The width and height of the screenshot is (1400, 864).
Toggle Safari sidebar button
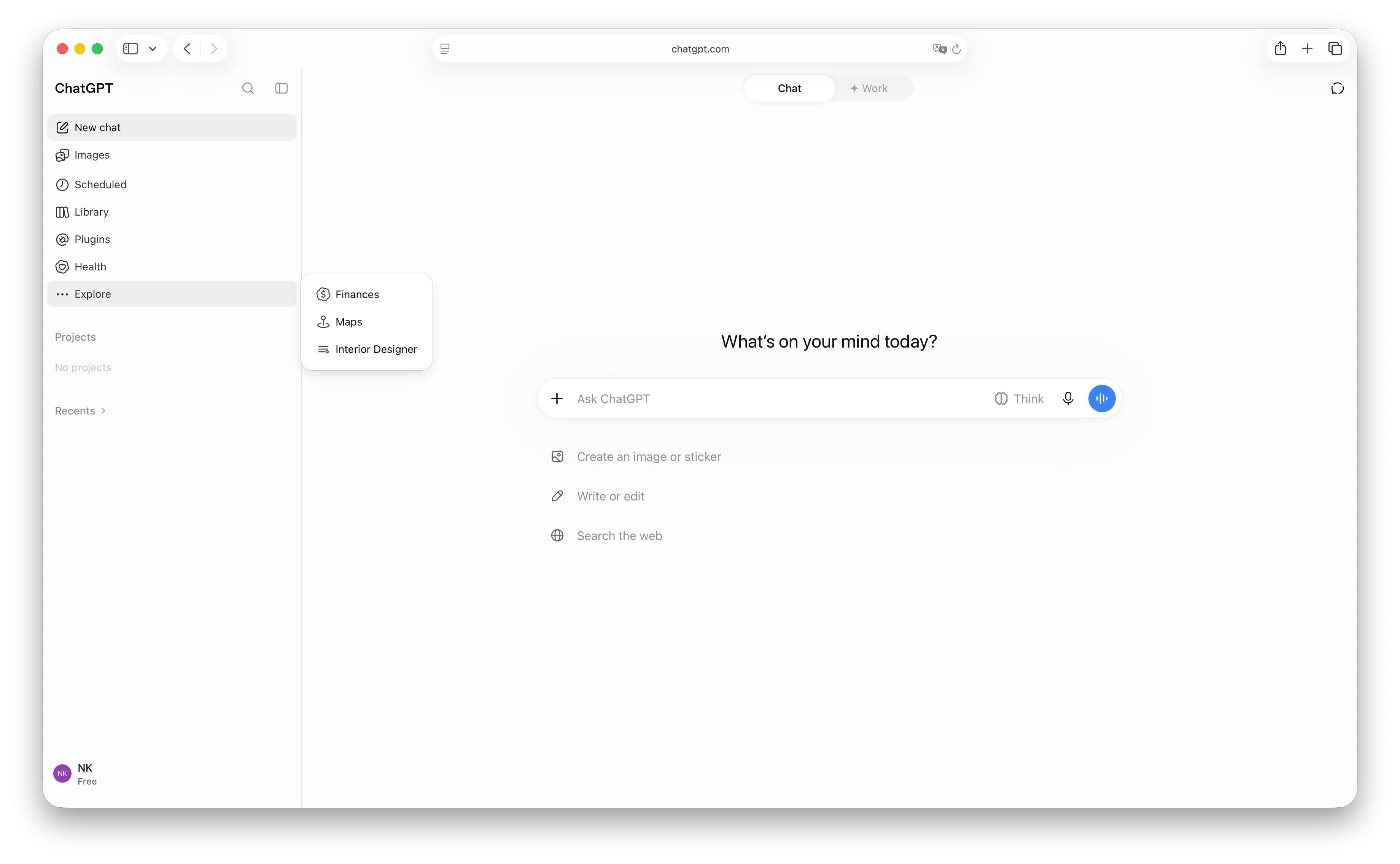coord(131,49)
